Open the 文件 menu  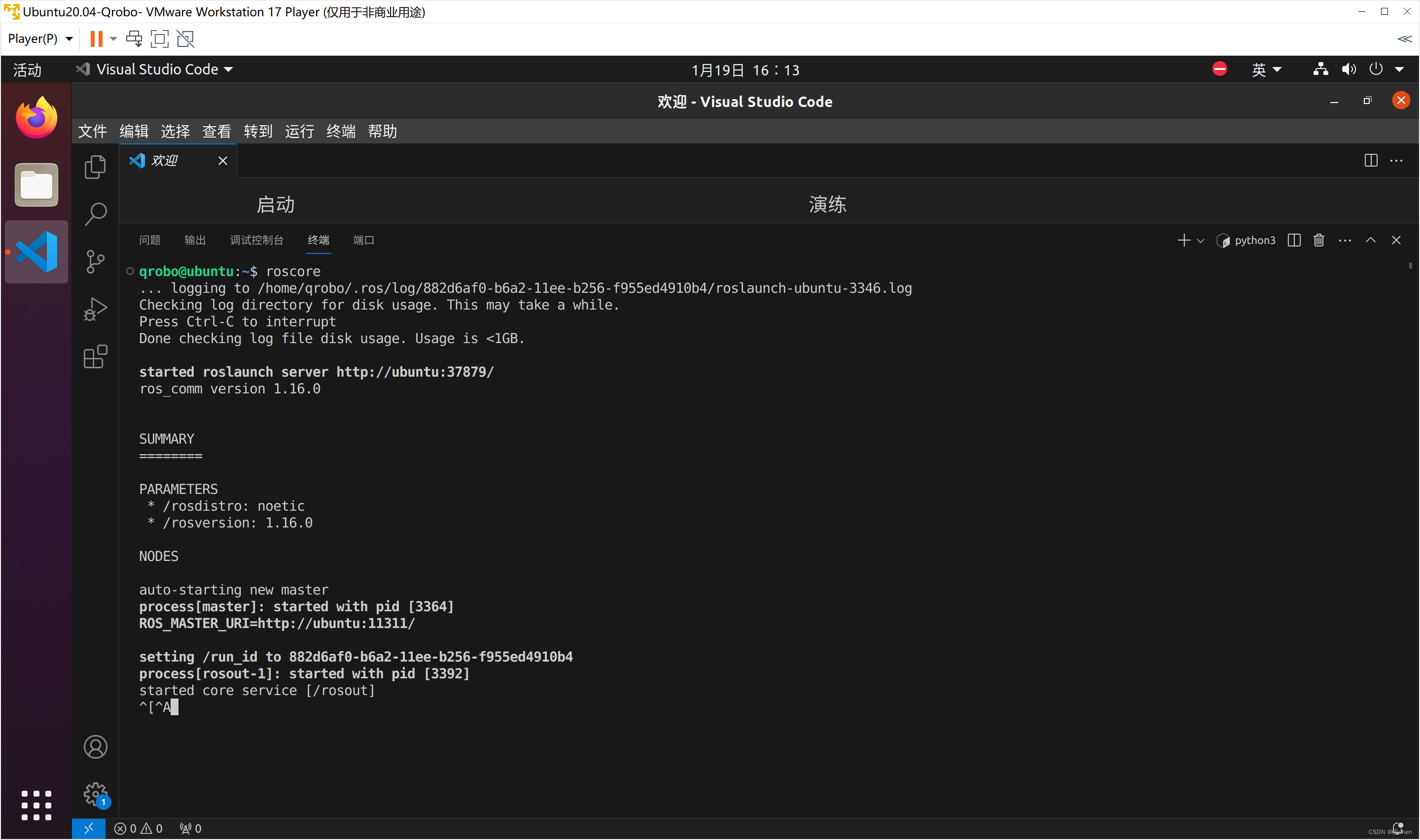coord(92,131)
